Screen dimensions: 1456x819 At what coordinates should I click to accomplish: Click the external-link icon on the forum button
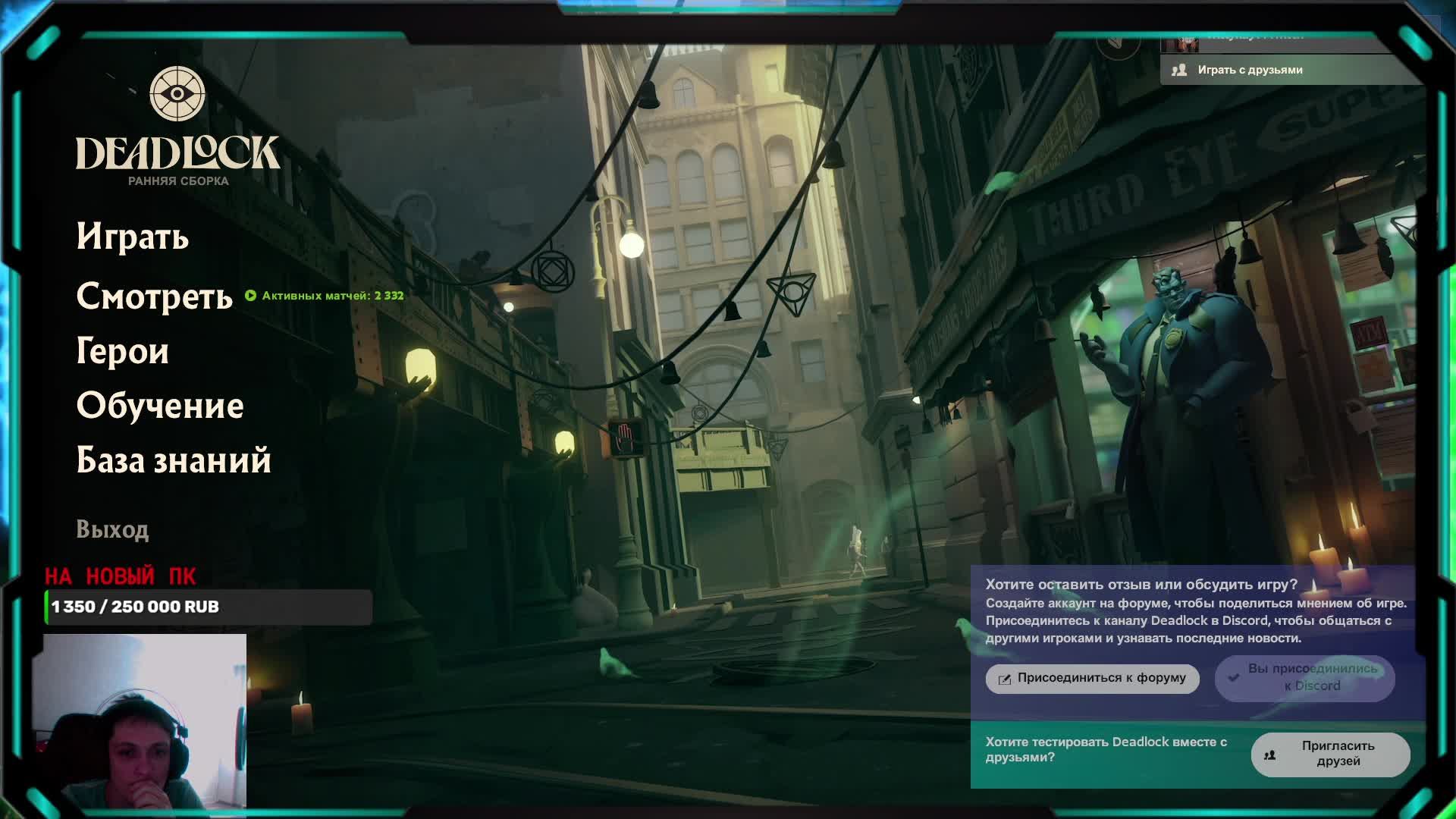click(x=1004, y=679)
